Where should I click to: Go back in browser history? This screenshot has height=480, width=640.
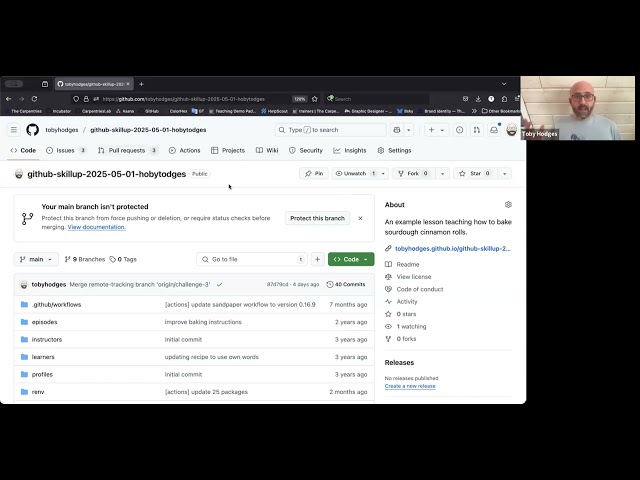click(9, 99)
